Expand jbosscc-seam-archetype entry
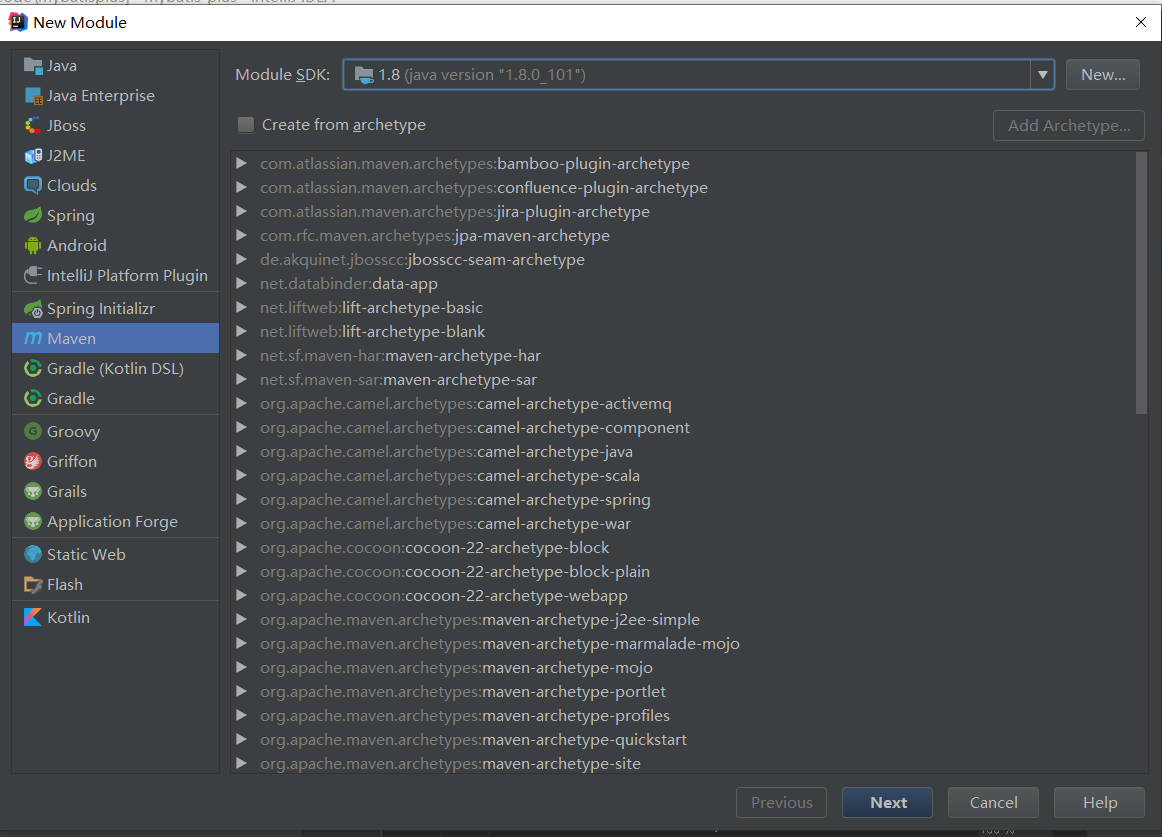Viewport: 1162px width, 837px height. pyautogui.click(x=241, y=259)
